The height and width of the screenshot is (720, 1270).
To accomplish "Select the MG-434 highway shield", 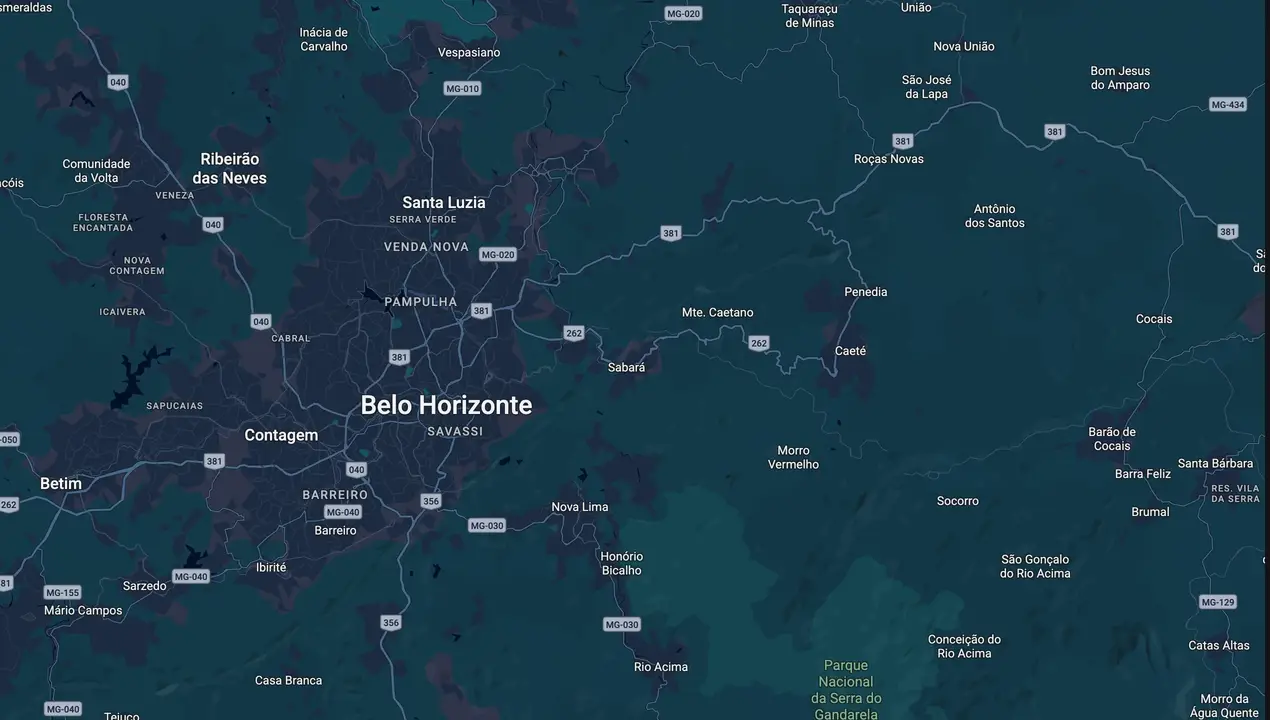I will coord(1228,105).
